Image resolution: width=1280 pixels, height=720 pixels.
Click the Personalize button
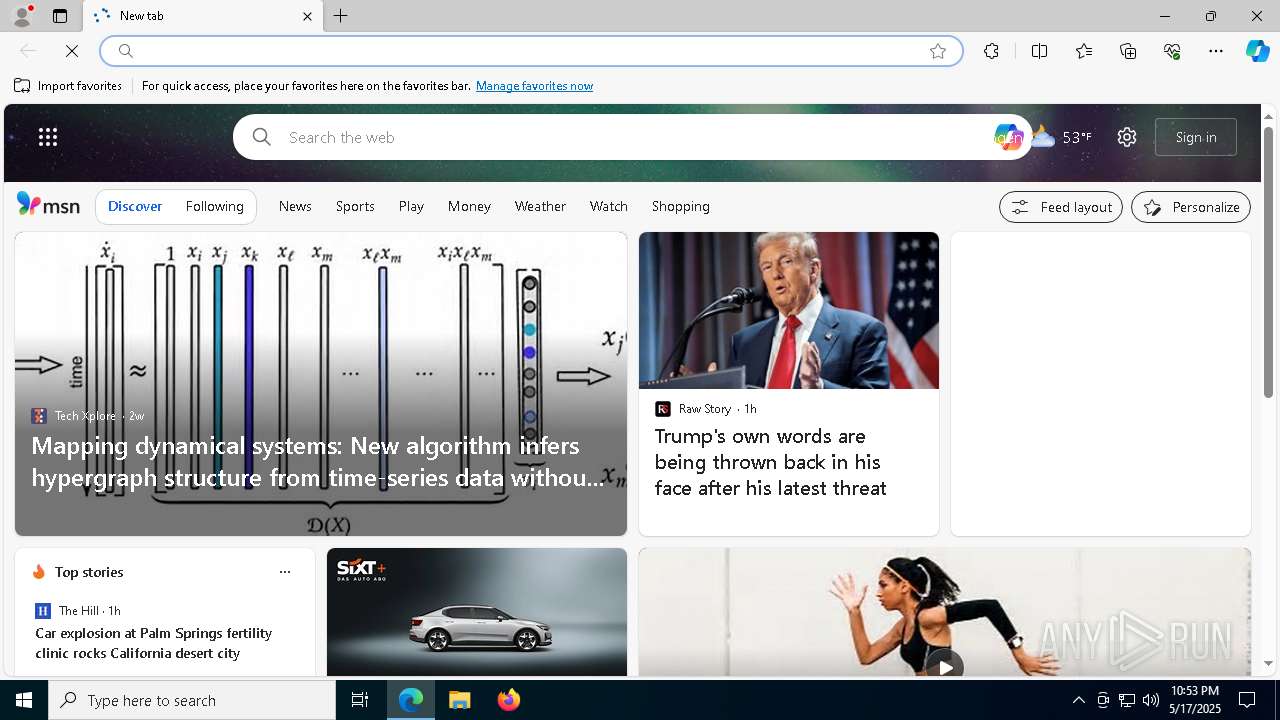coord(1191,207)
